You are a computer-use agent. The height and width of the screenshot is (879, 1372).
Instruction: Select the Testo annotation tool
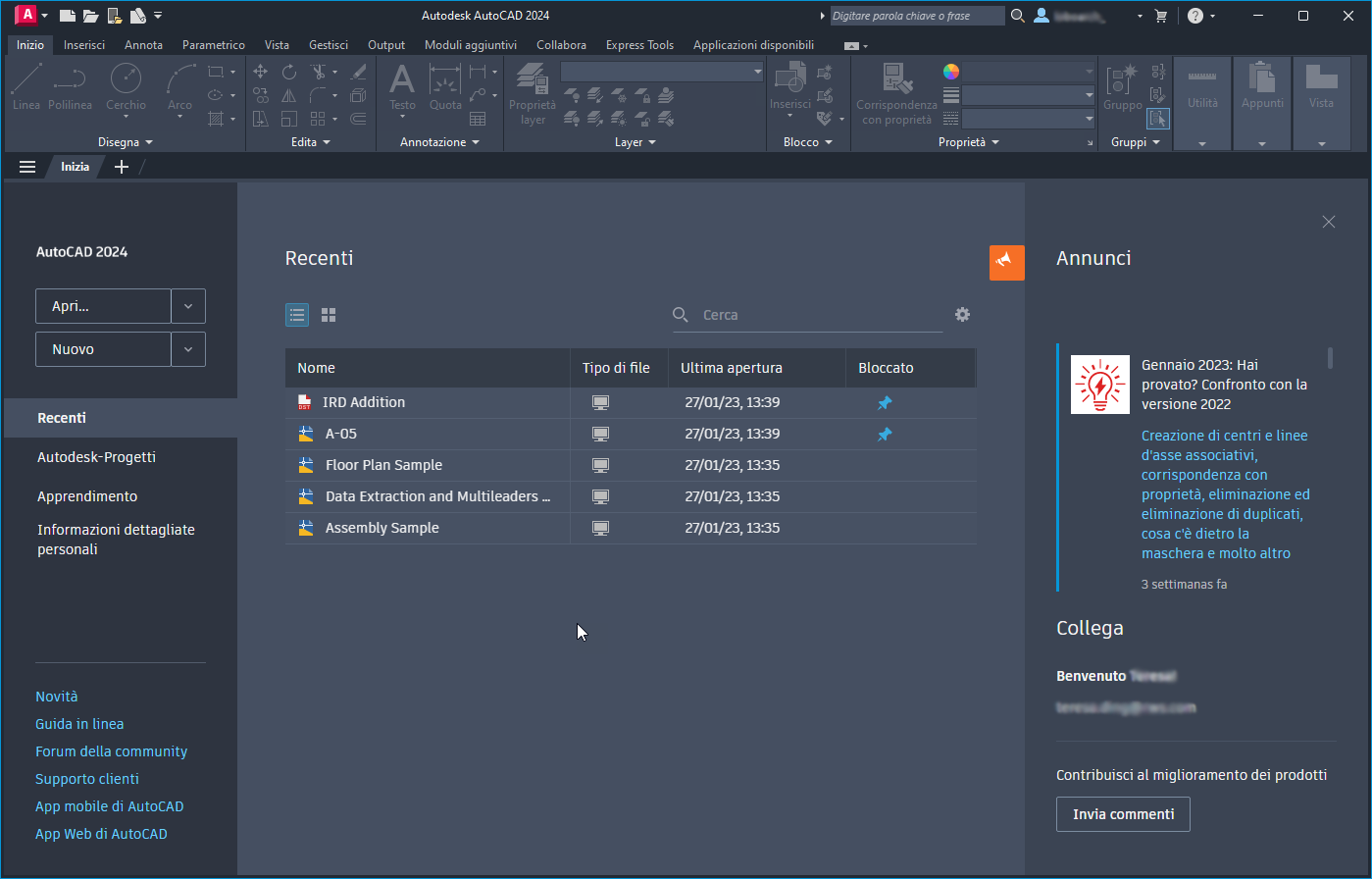click(402, 87)
